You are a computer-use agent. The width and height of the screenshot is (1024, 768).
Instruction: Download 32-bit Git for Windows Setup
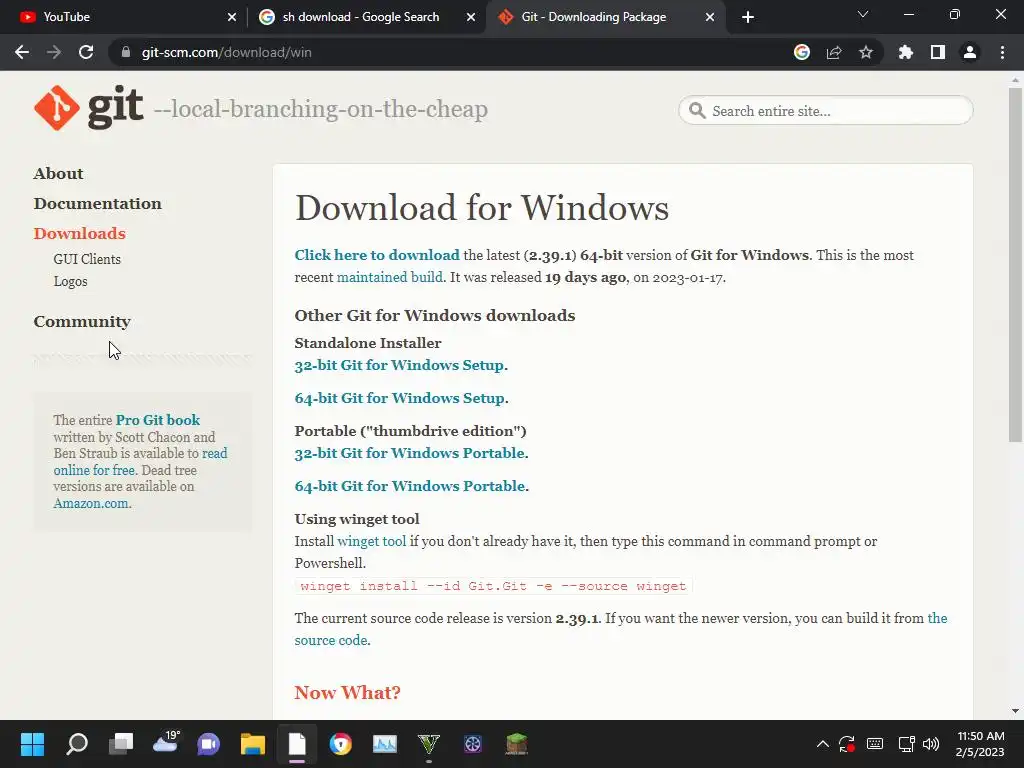tap(399, 365)
